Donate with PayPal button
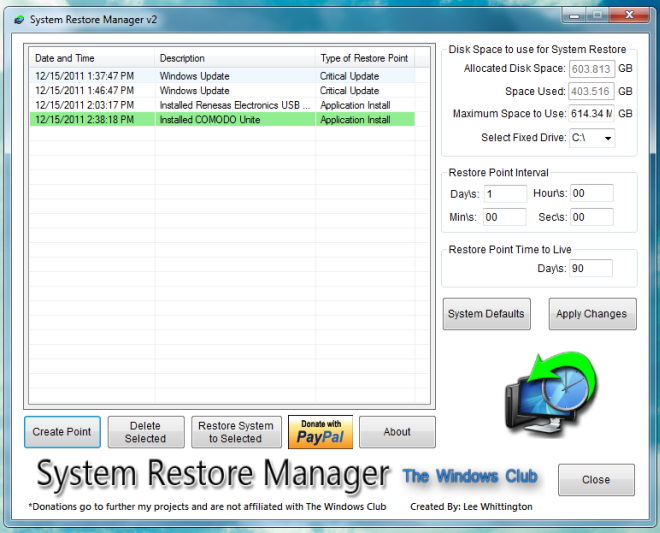 (320, 432)
